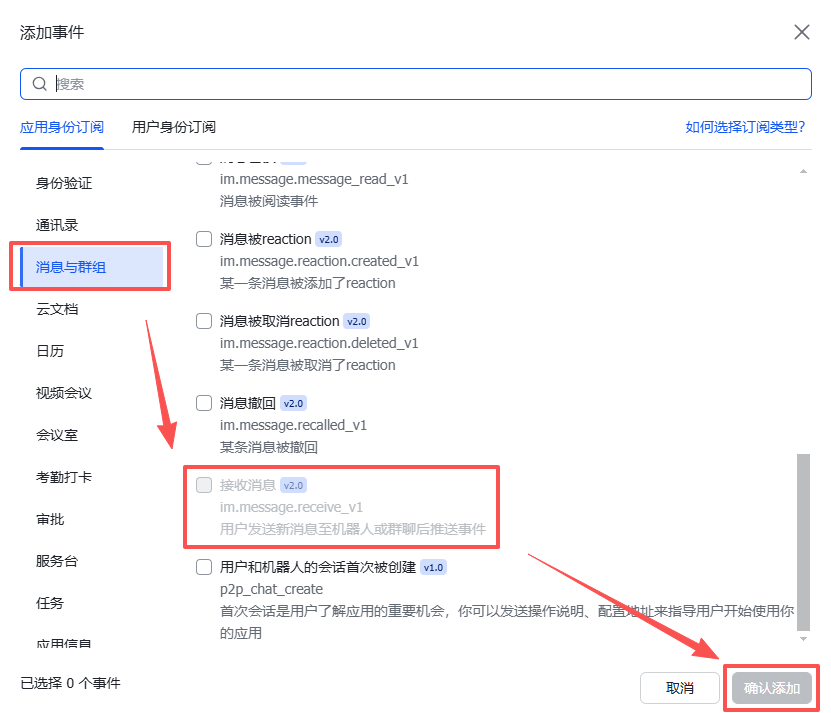Open 日历 event category
Viewport: 831px width, 713px height.
[x=50, y=351]
